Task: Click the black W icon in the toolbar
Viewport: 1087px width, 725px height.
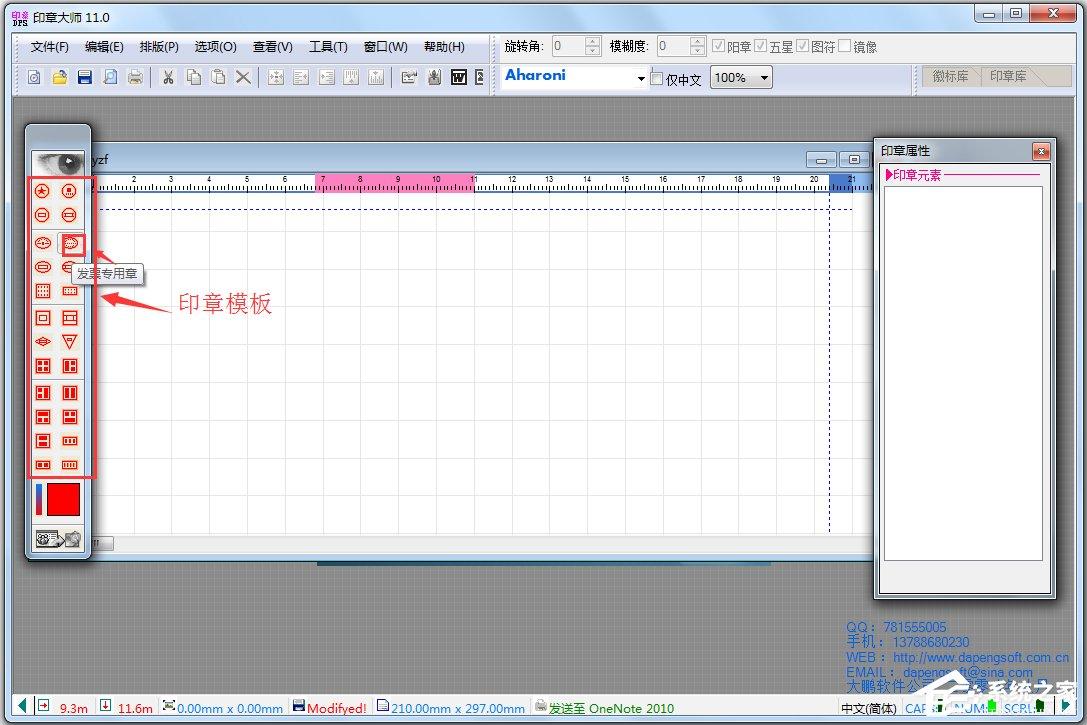Action: click(459, 77)
